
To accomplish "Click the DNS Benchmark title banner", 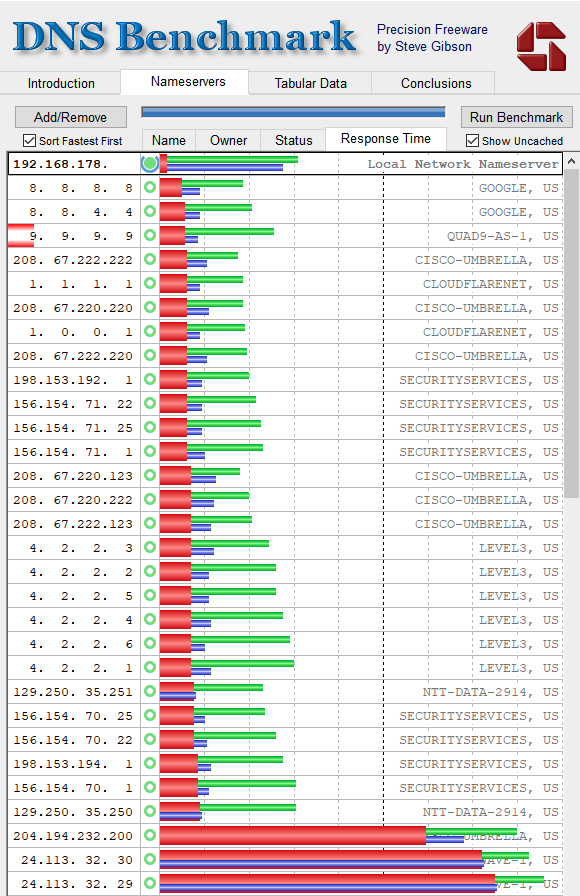I will tap(184, 37).
